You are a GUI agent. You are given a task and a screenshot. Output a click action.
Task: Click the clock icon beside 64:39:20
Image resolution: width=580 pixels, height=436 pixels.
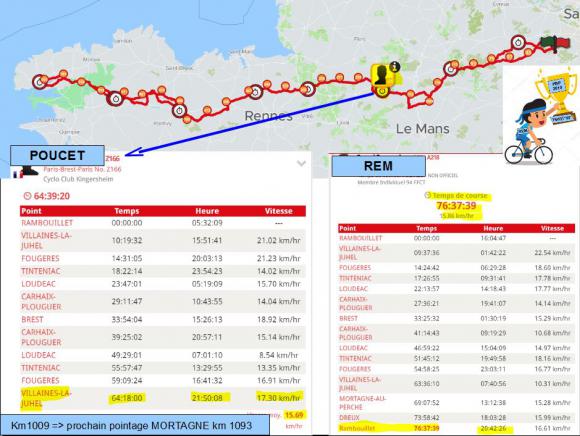tap(27, 196)
